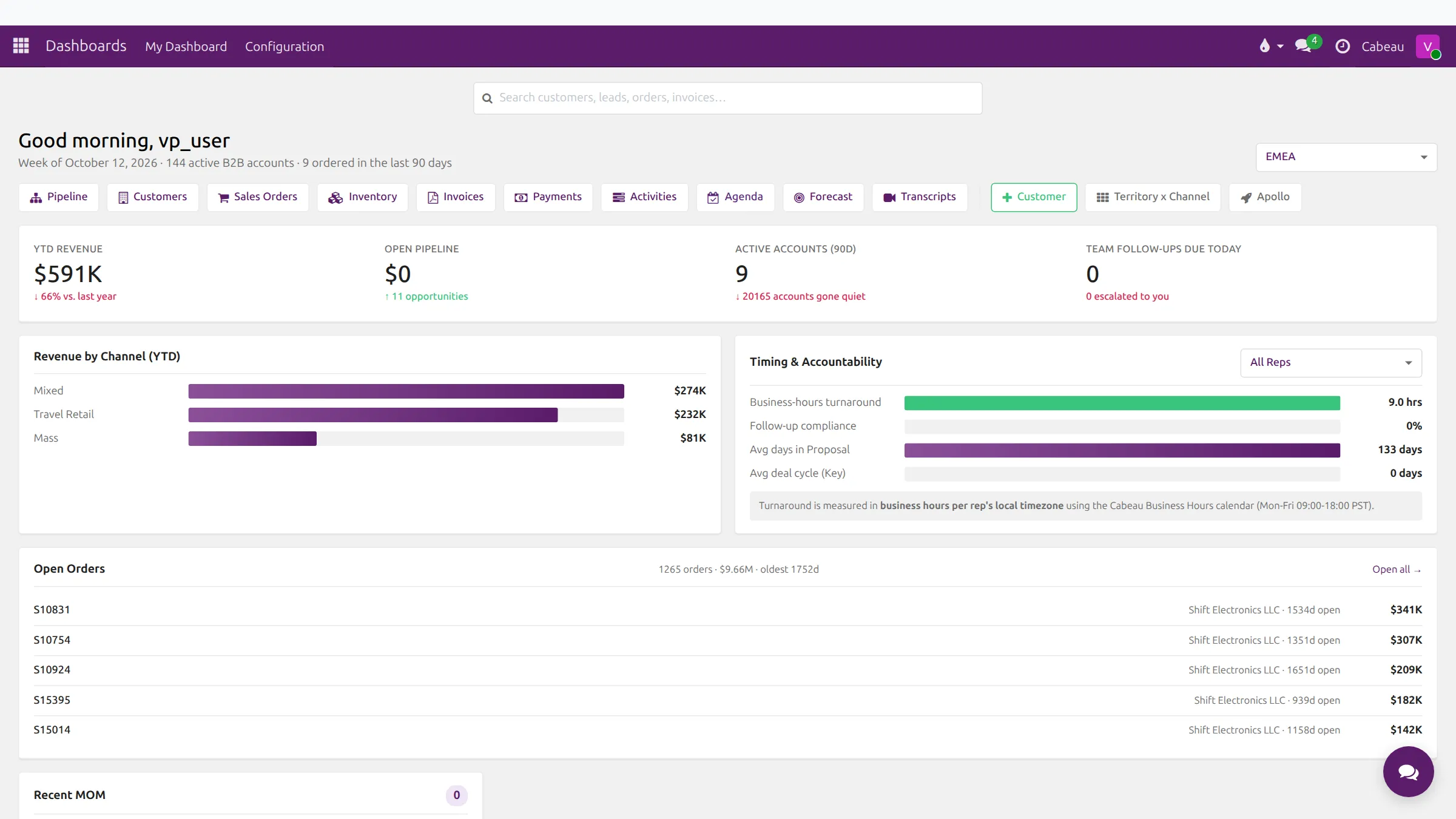This screenshot has height=819, width=1456.
Task: Open the Invoices shortcut
Action: [x=456, y=197]
